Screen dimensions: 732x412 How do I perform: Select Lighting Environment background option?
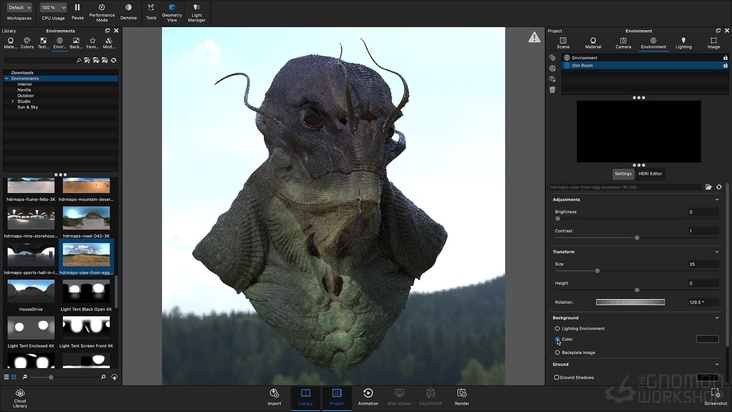click(557, 328)
